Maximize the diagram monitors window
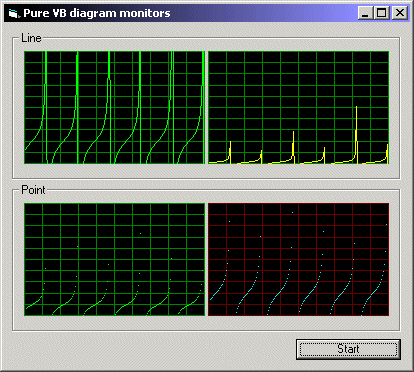 (381, 13)
